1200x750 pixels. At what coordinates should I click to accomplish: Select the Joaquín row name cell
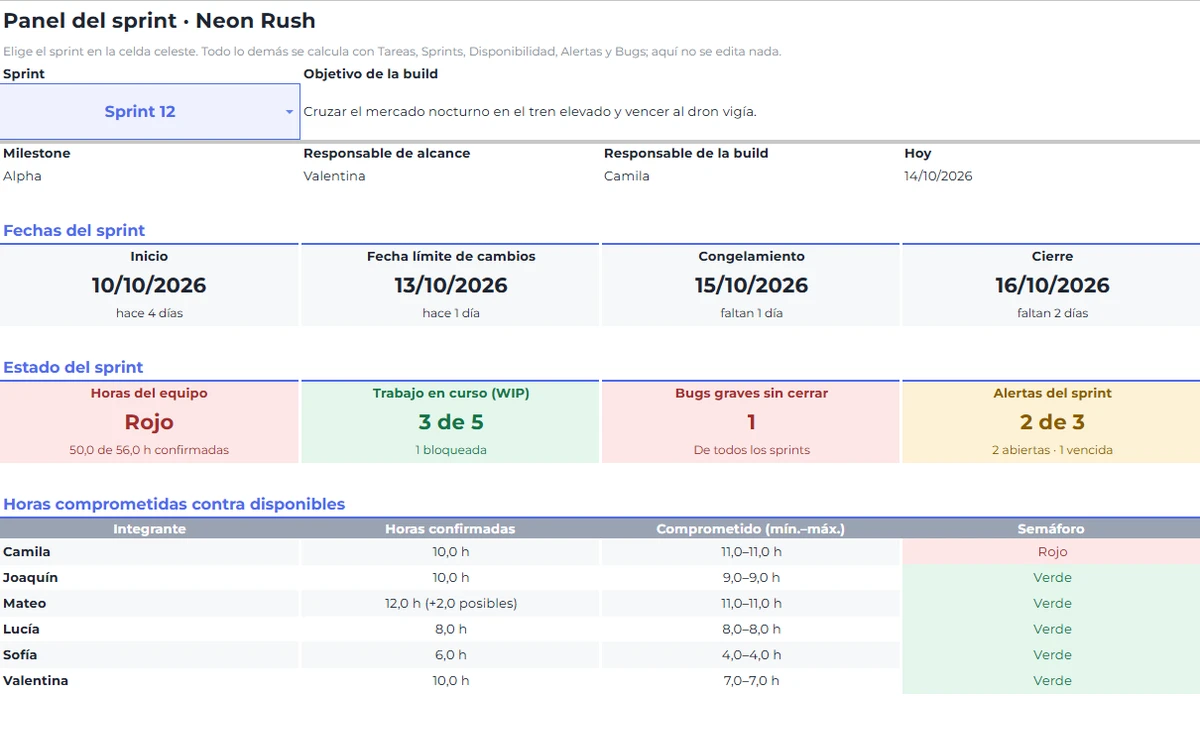point(149,578)
